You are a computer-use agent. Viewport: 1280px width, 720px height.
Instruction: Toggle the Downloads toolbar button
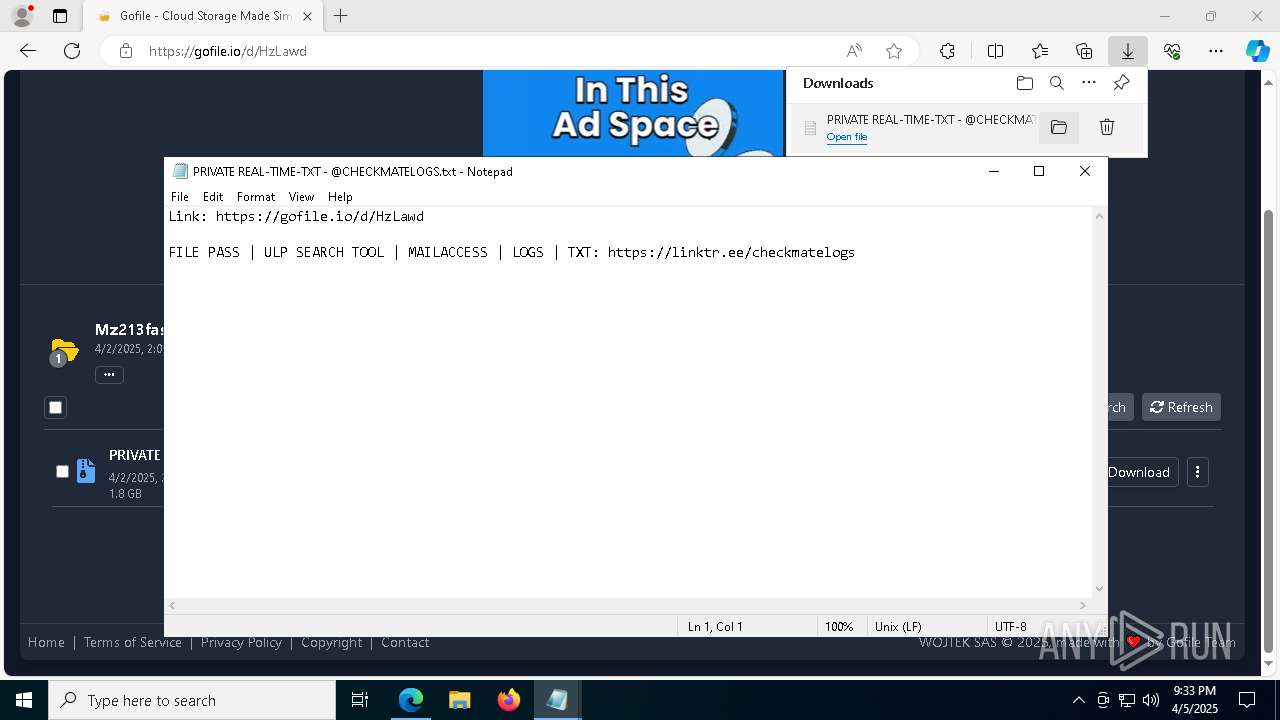tap(1127, 51)
